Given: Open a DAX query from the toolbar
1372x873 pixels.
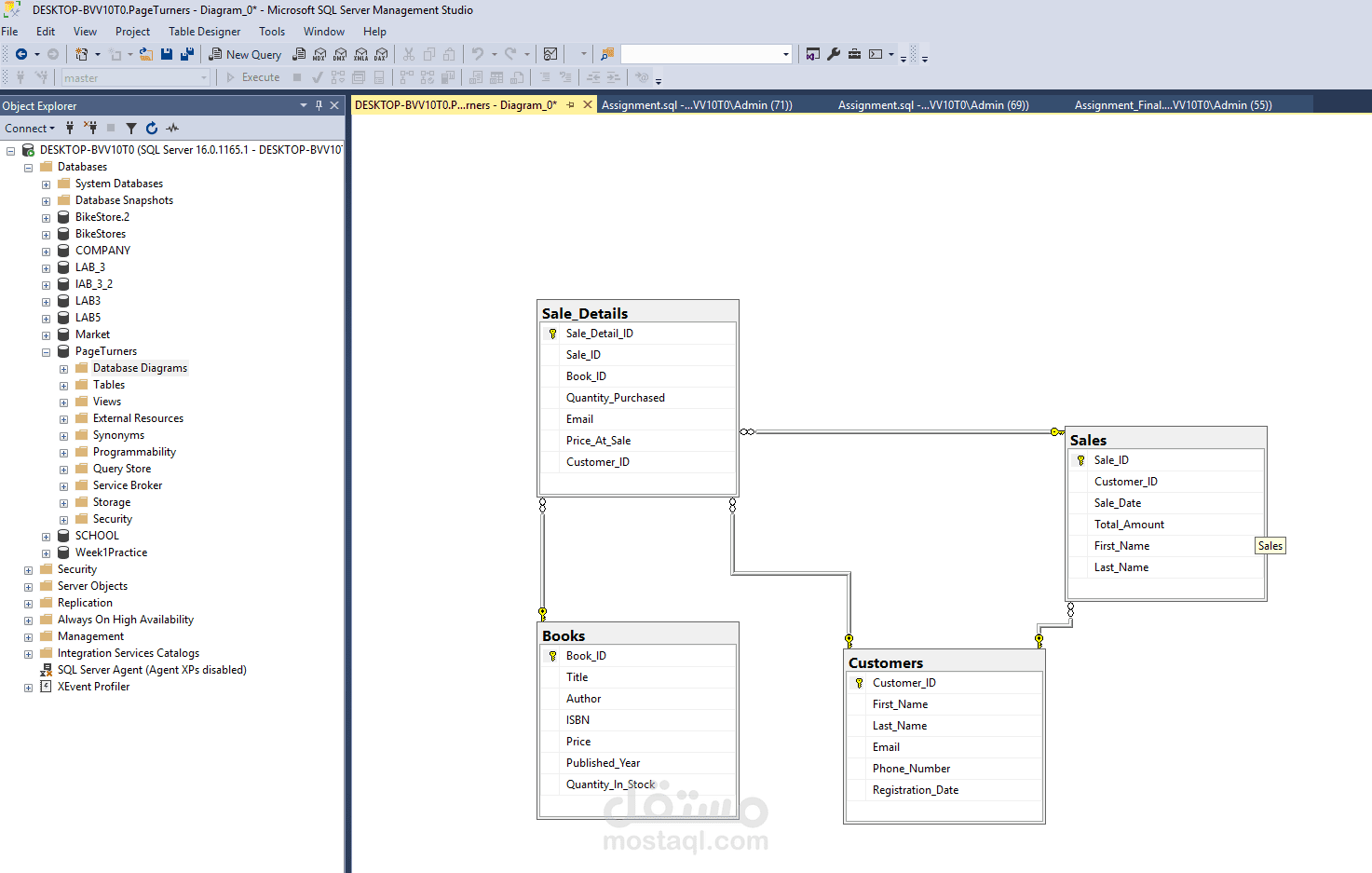Looking at the screenshot, I should click(x=381, y=54).
